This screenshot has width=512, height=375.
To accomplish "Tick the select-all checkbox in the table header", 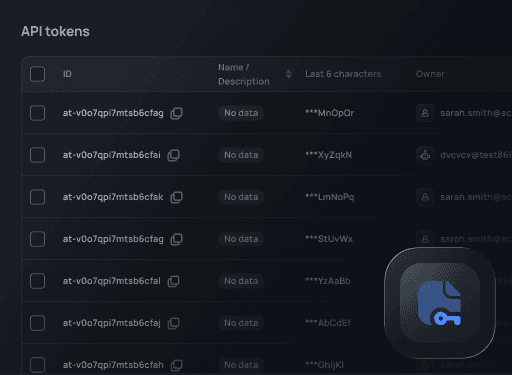I will (x=37, y=74).
